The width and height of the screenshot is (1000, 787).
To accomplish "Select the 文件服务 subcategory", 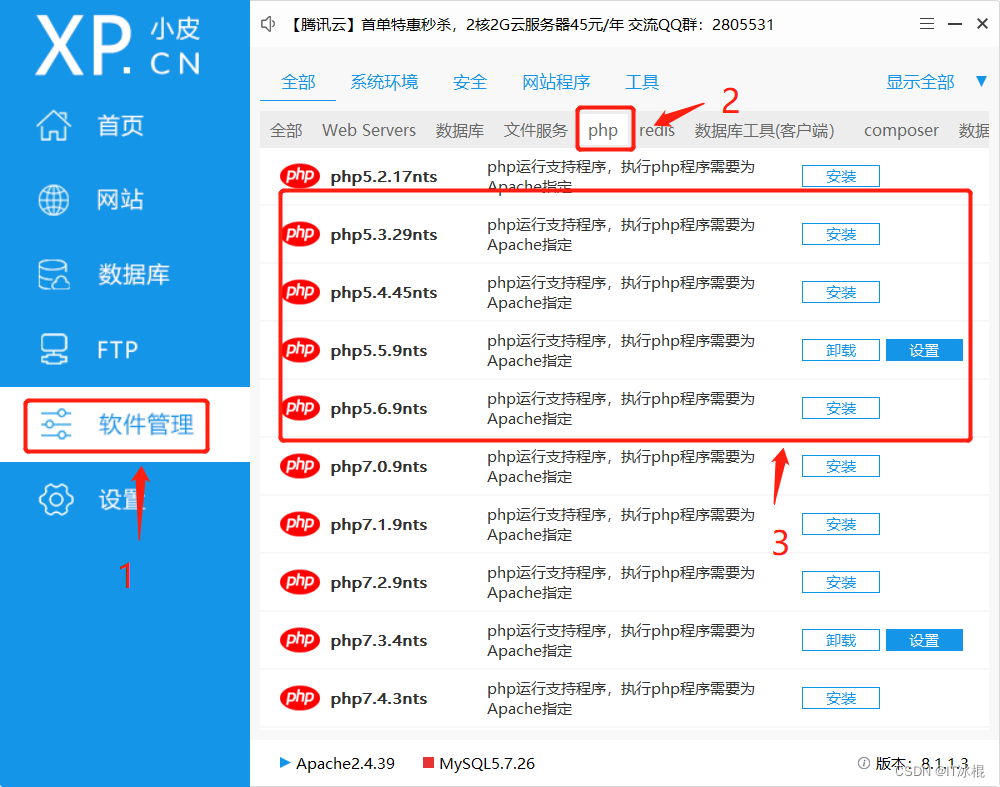I will (535, 130).
